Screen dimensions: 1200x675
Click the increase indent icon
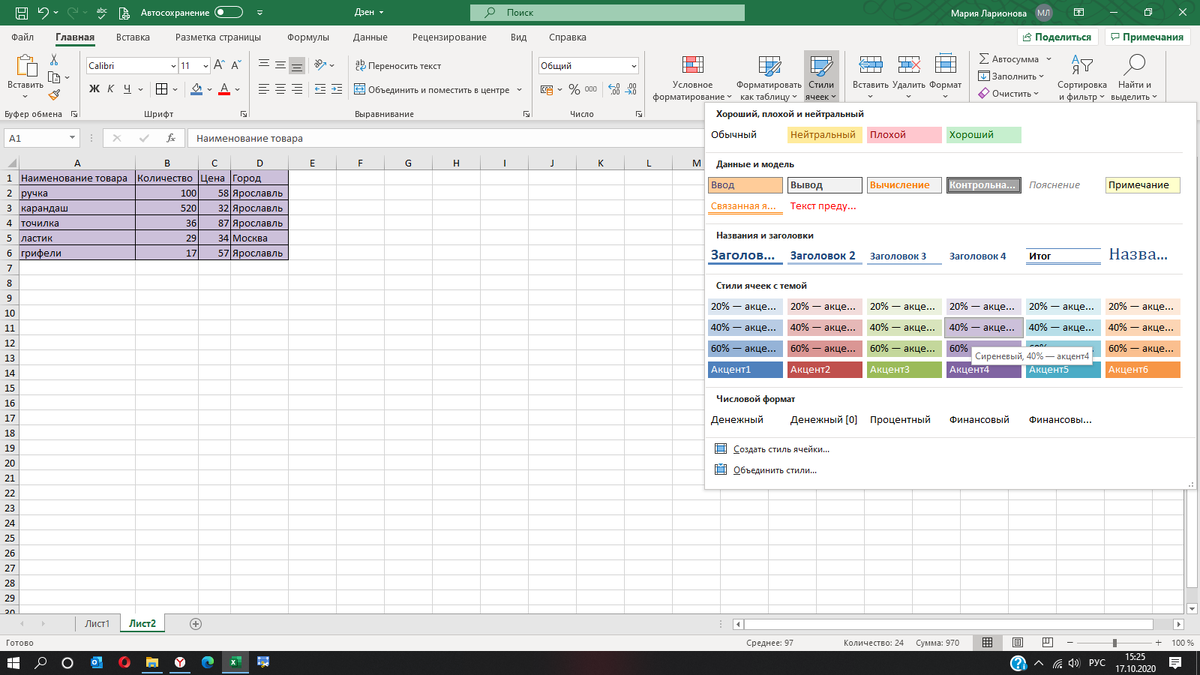coord(337,89)
